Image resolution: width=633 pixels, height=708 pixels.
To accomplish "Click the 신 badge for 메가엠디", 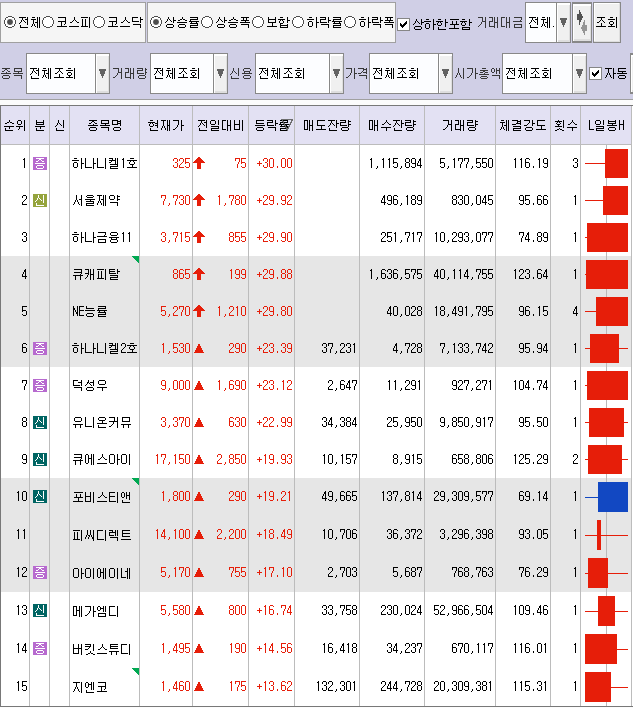I will (40, 610).
